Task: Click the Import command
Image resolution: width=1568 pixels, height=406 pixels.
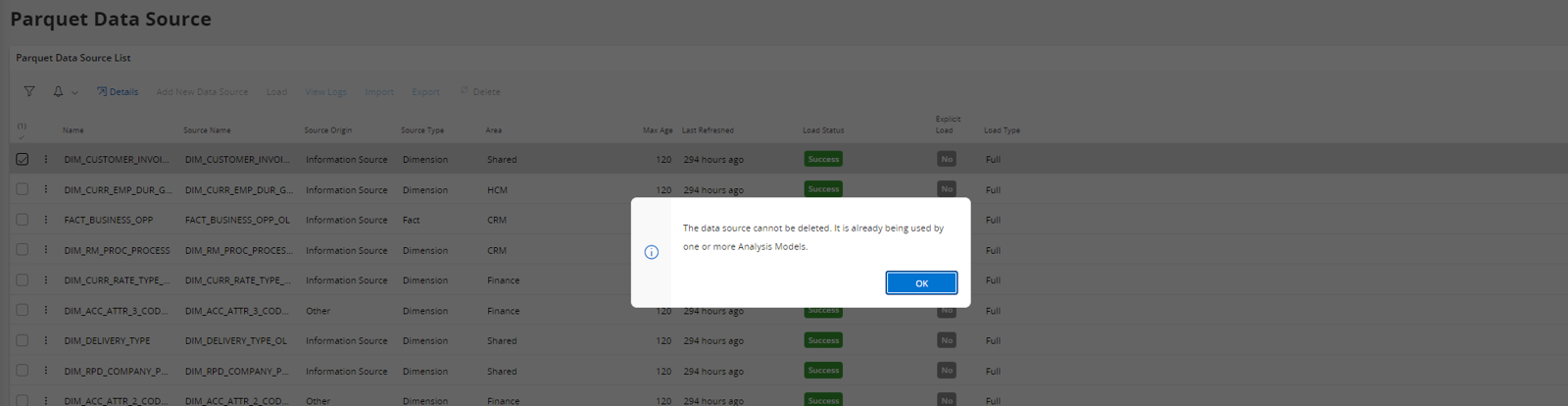Action: [379, 92]
